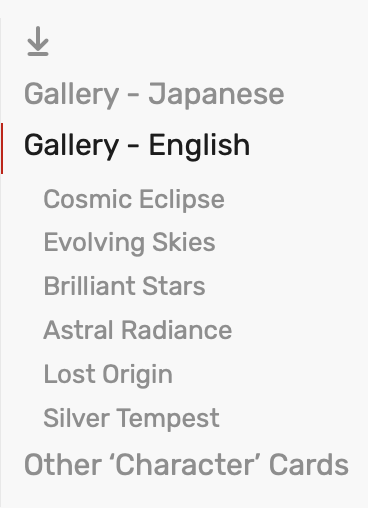
Task: Tap the arrow-to-baseline icon above Gallery - Japanese
Action: (38, 41)
